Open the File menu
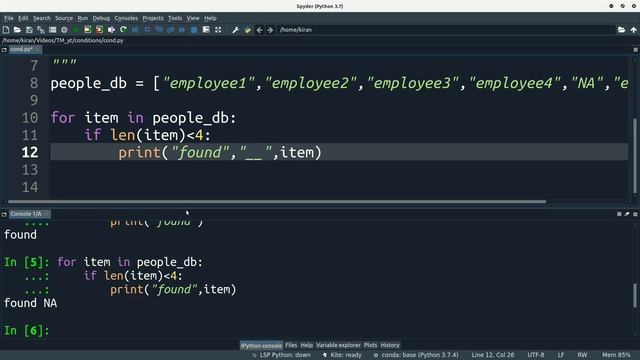Viewport: 640px width, 360px height. point(9,18)
